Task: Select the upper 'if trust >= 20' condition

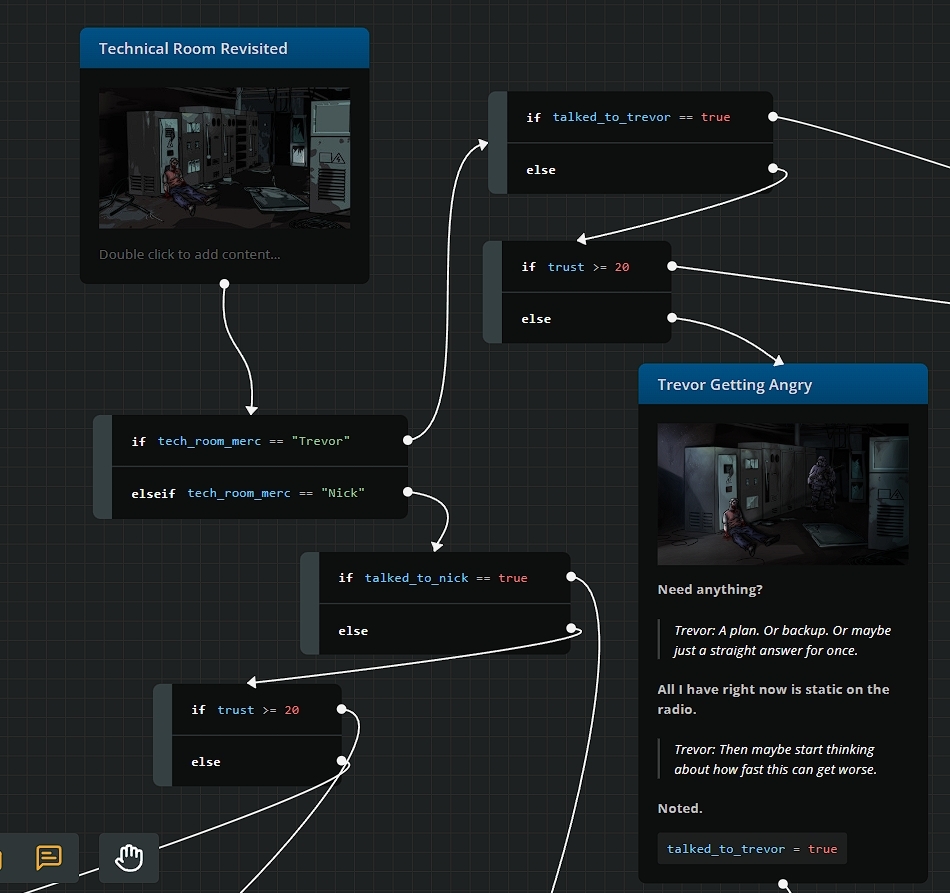Action: (586, 267)
